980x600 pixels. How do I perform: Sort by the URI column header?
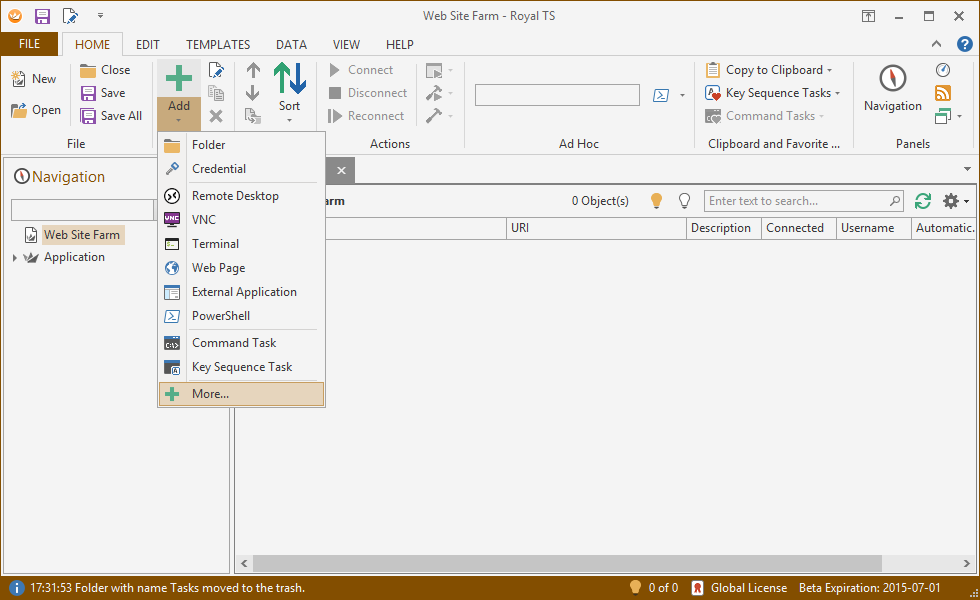point(596,228)
